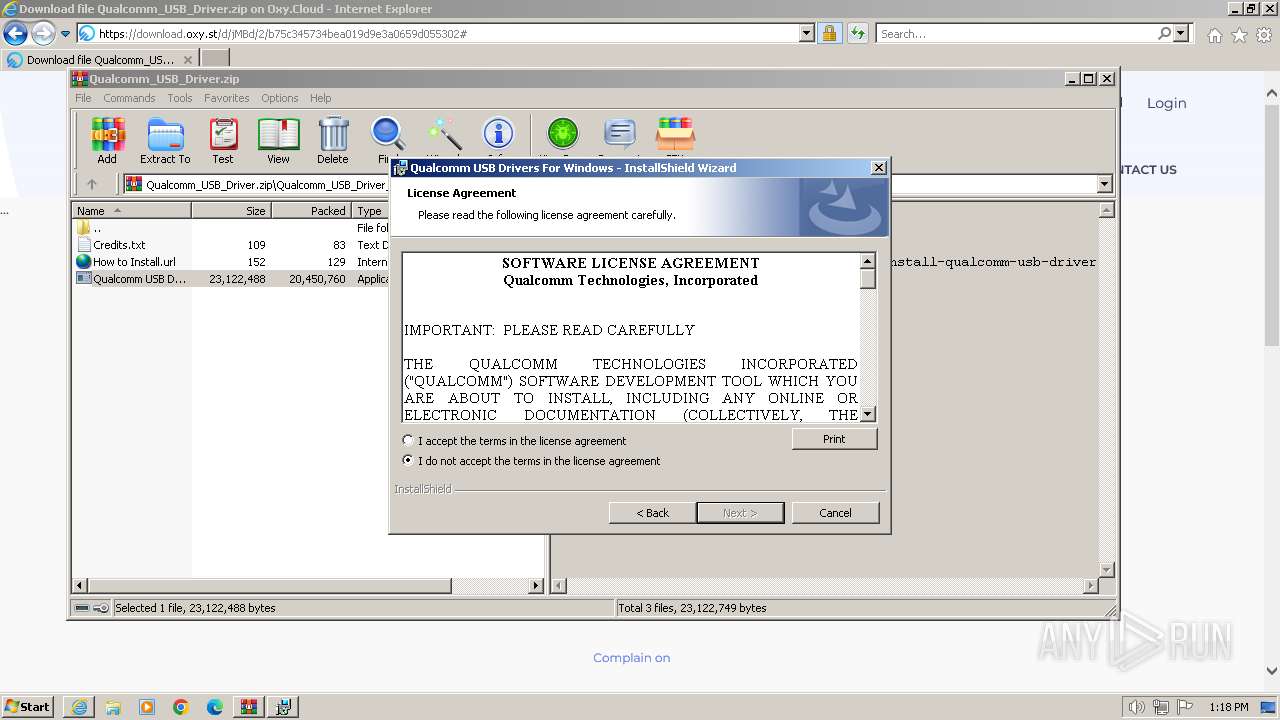The image size is (1280, 720).
Task: Click the Delete trash can icon
Action: pos(333,140)
